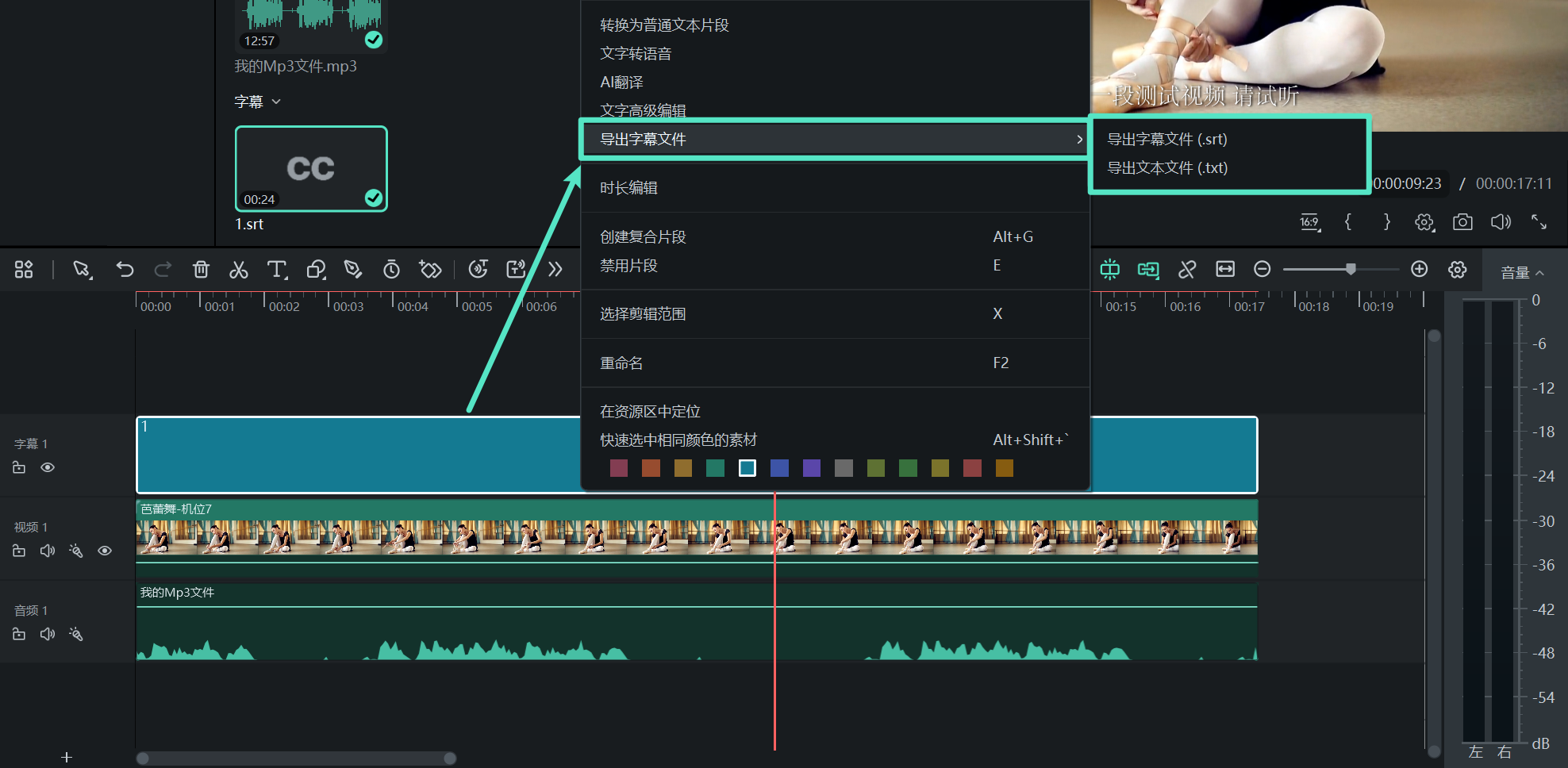Zoom in the timeline with plus
The height and width of the screenshot is (768, 1568).
pyautogui.click(x=1420, y=269)
